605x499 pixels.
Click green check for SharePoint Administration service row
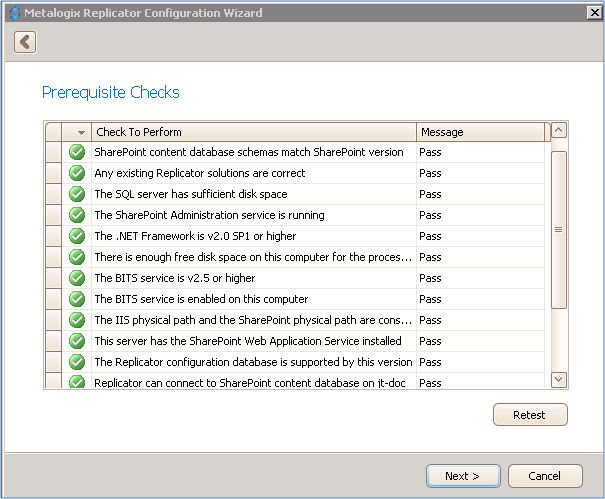[77, 215]
